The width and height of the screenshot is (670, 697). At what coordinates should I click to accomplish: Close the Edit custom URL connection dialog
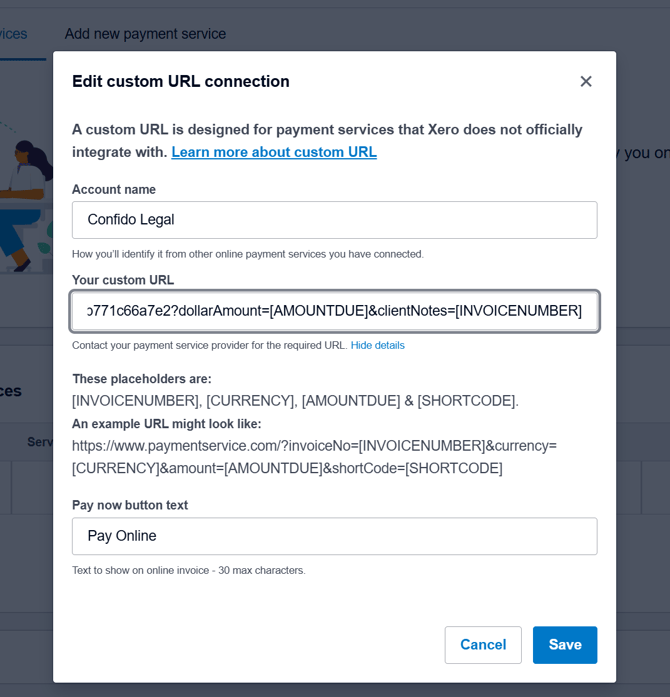[x=586, y=82]
